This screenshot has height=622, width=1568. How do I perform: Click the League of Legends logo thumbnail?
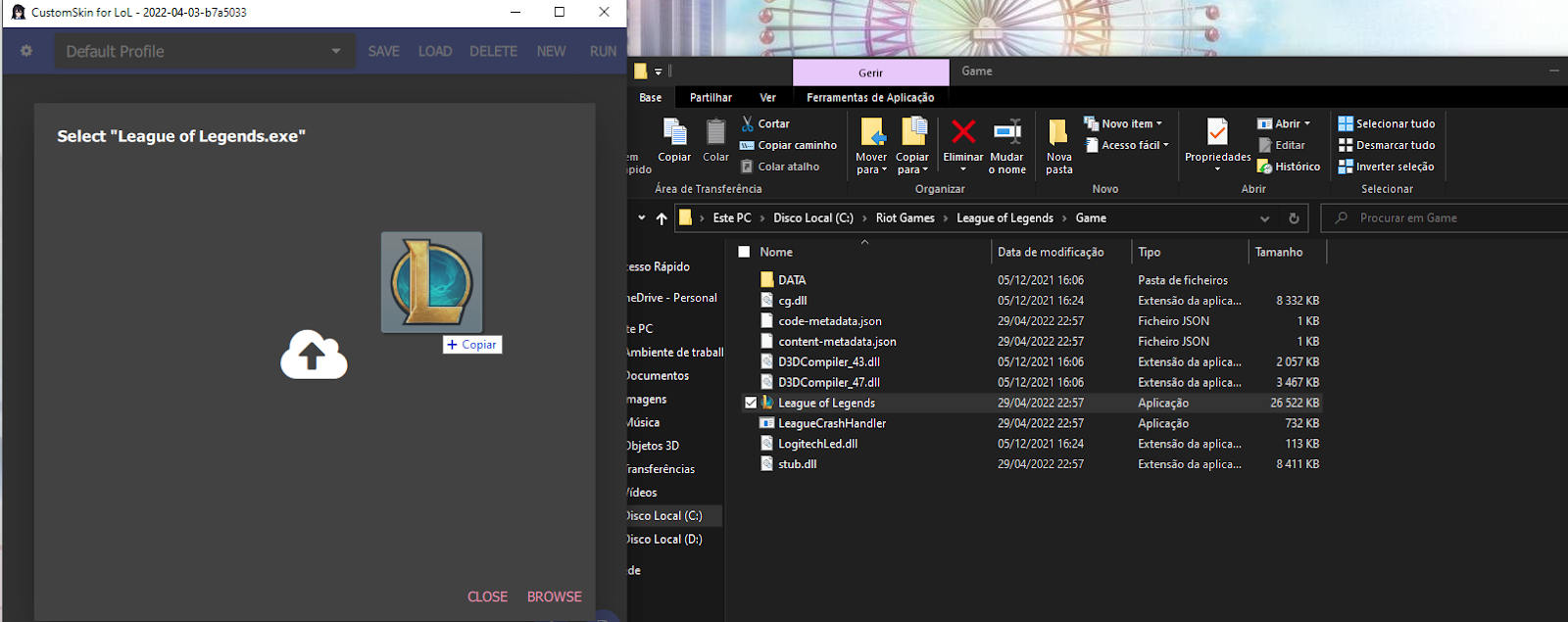[431, 282]
